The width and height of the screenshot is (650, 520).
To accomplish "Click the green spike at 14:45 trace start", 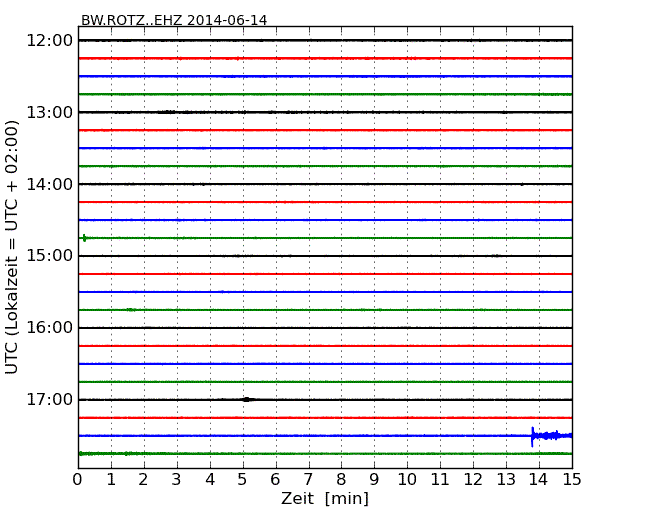I will tap(85, 238).
